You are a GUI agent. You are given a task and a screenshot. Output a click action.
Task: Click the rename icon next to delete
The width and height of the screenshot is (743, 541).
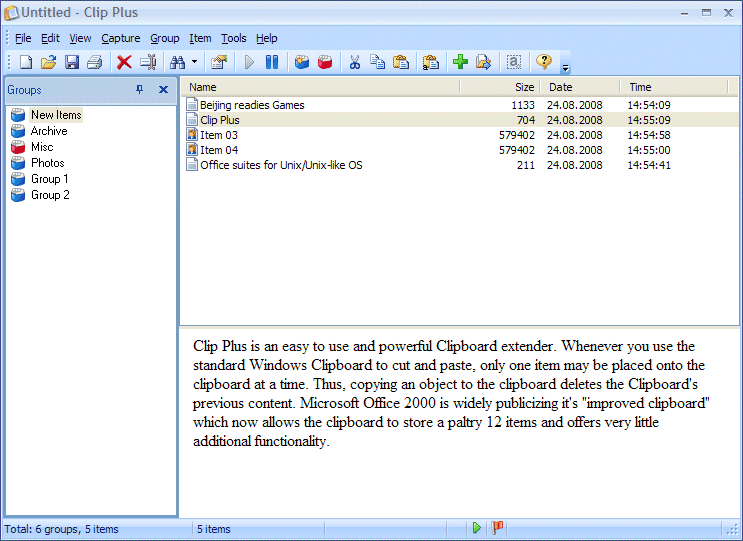148,62
